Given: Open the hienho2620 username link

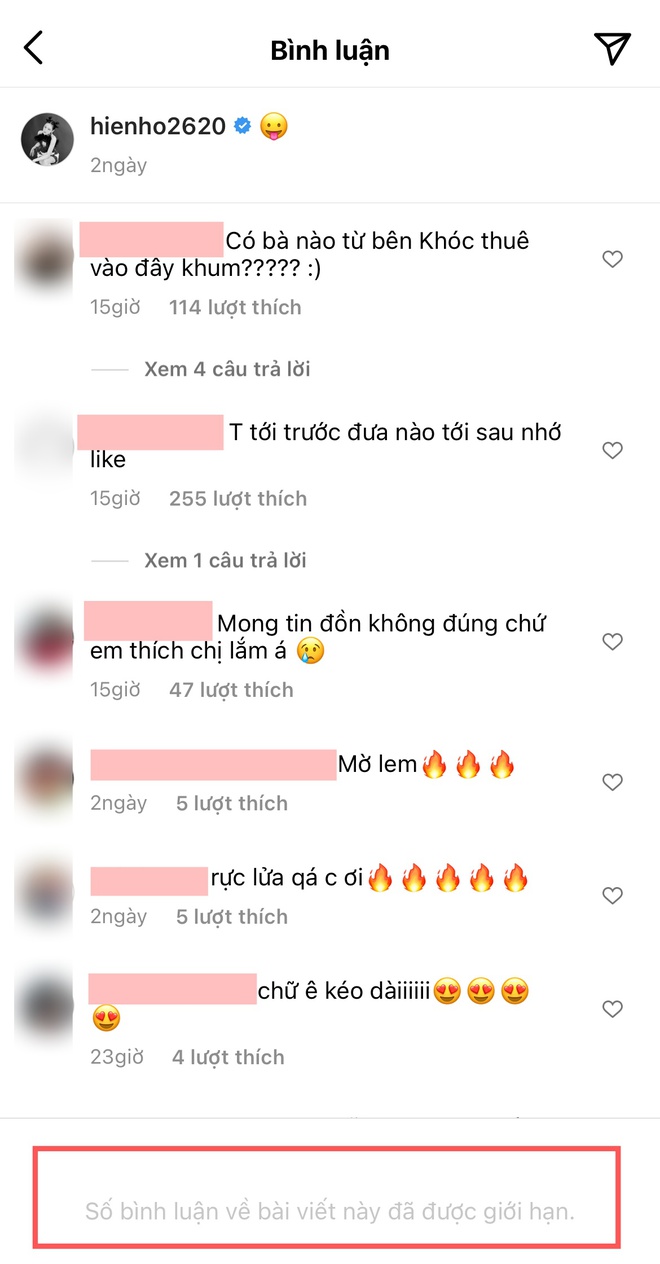Looking at the screenshot, I should [158, 126].
